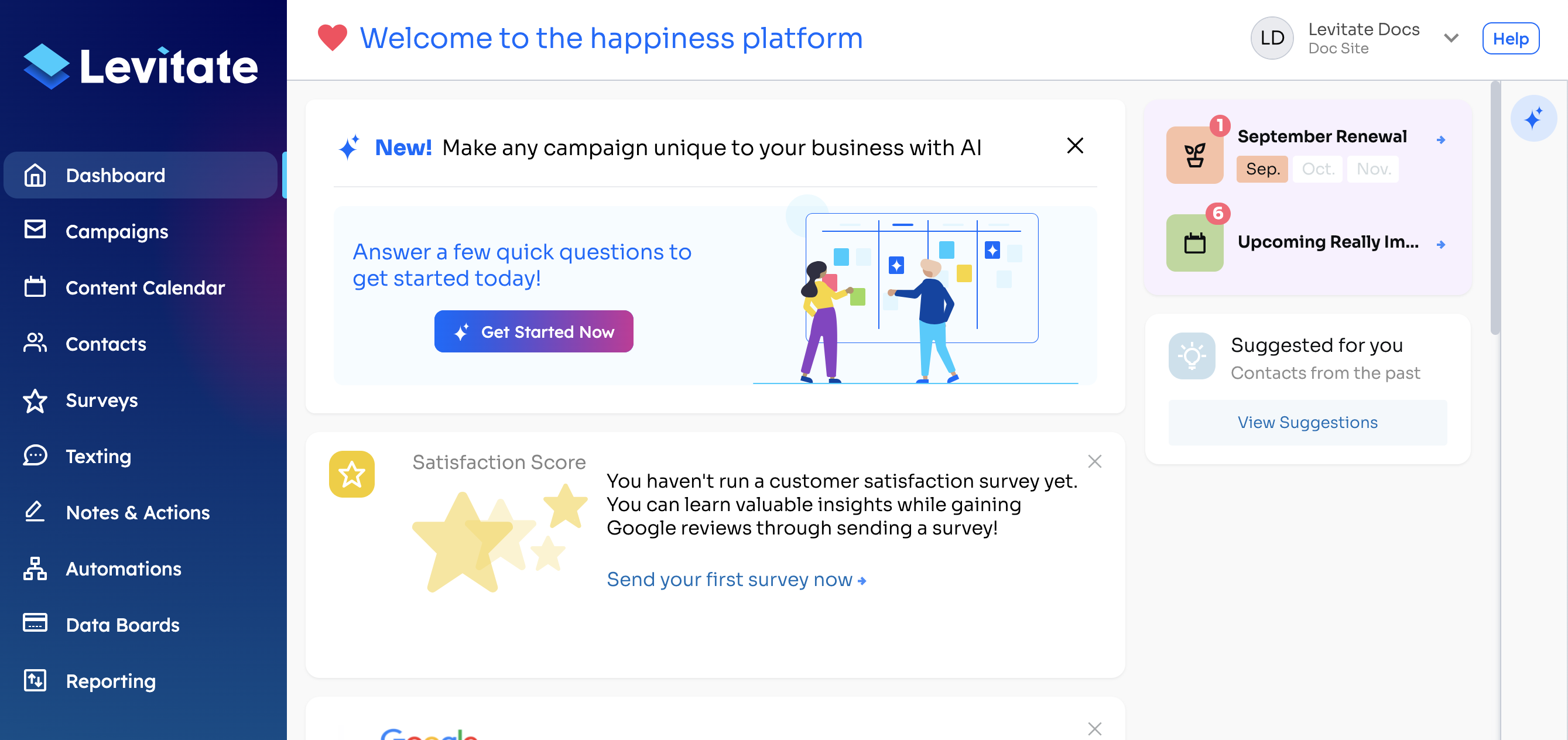
Task: Click Send your first survey now link
Action: click(x=737, y=580)
